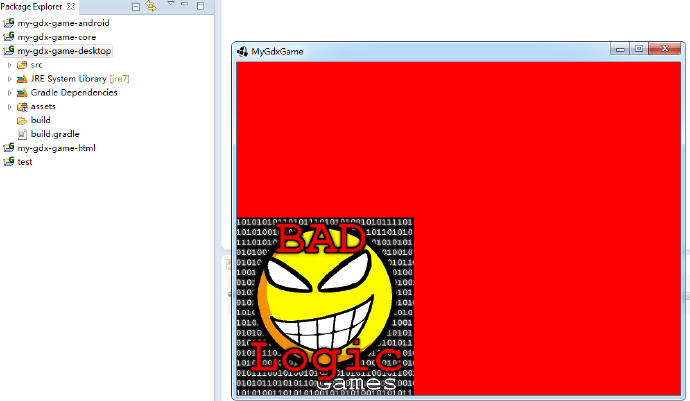Click the MyGdxGame window title text
690x401 pixels.
click(x=277, y=52)
